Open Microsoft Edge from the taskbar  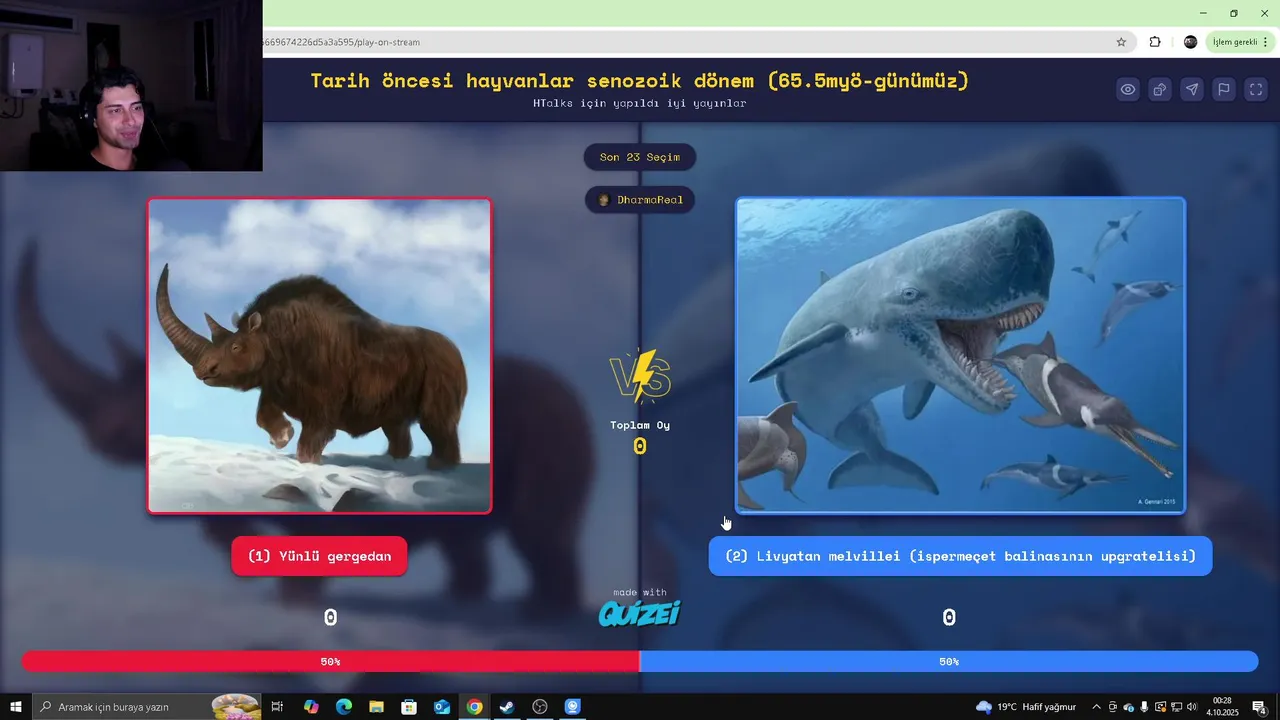344,707
